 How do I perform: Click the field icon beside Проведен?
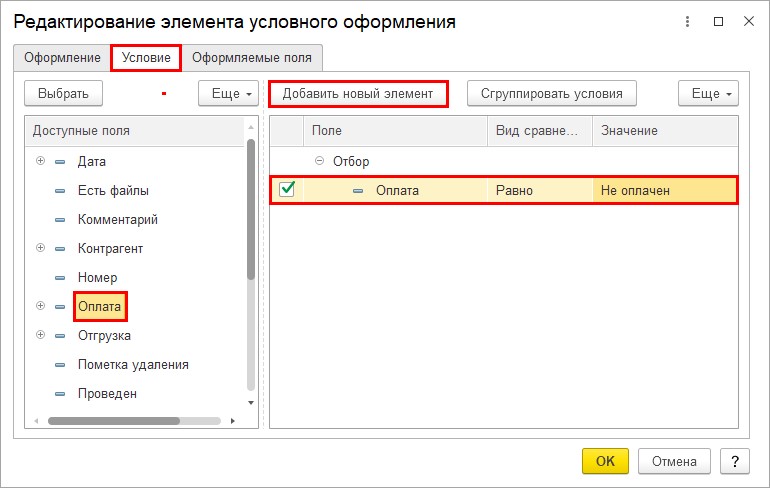tap(60, 394)
